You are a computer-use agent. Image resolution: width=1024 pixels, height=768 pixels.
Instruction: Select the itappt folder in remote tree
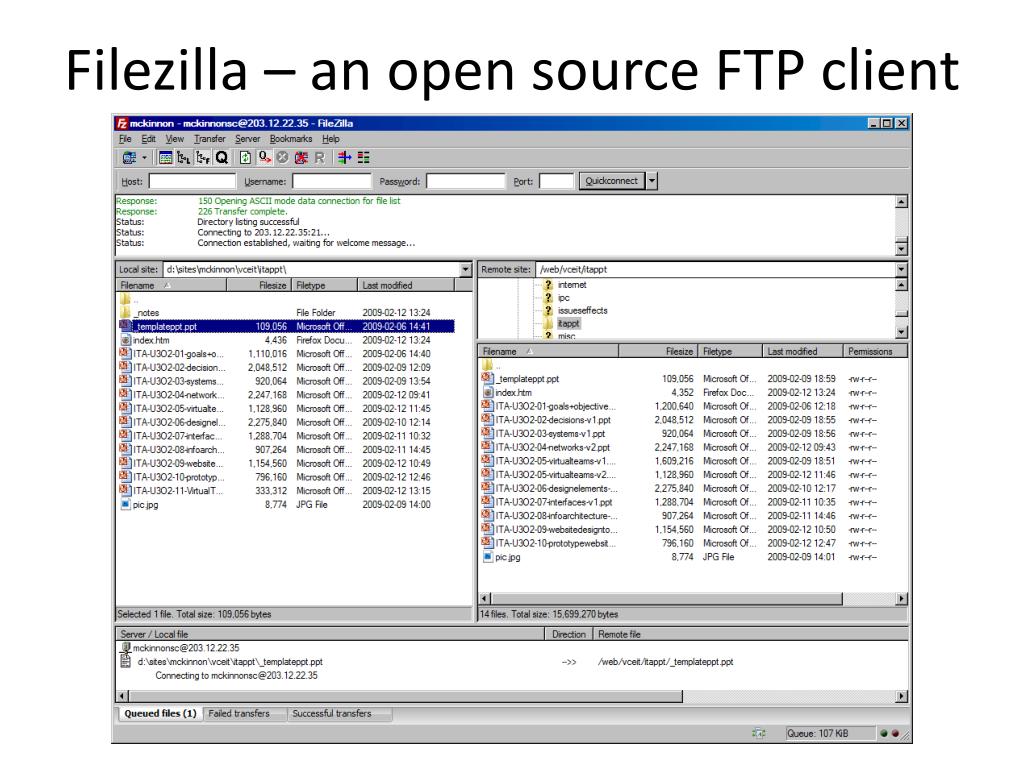[x=568, y=323]
